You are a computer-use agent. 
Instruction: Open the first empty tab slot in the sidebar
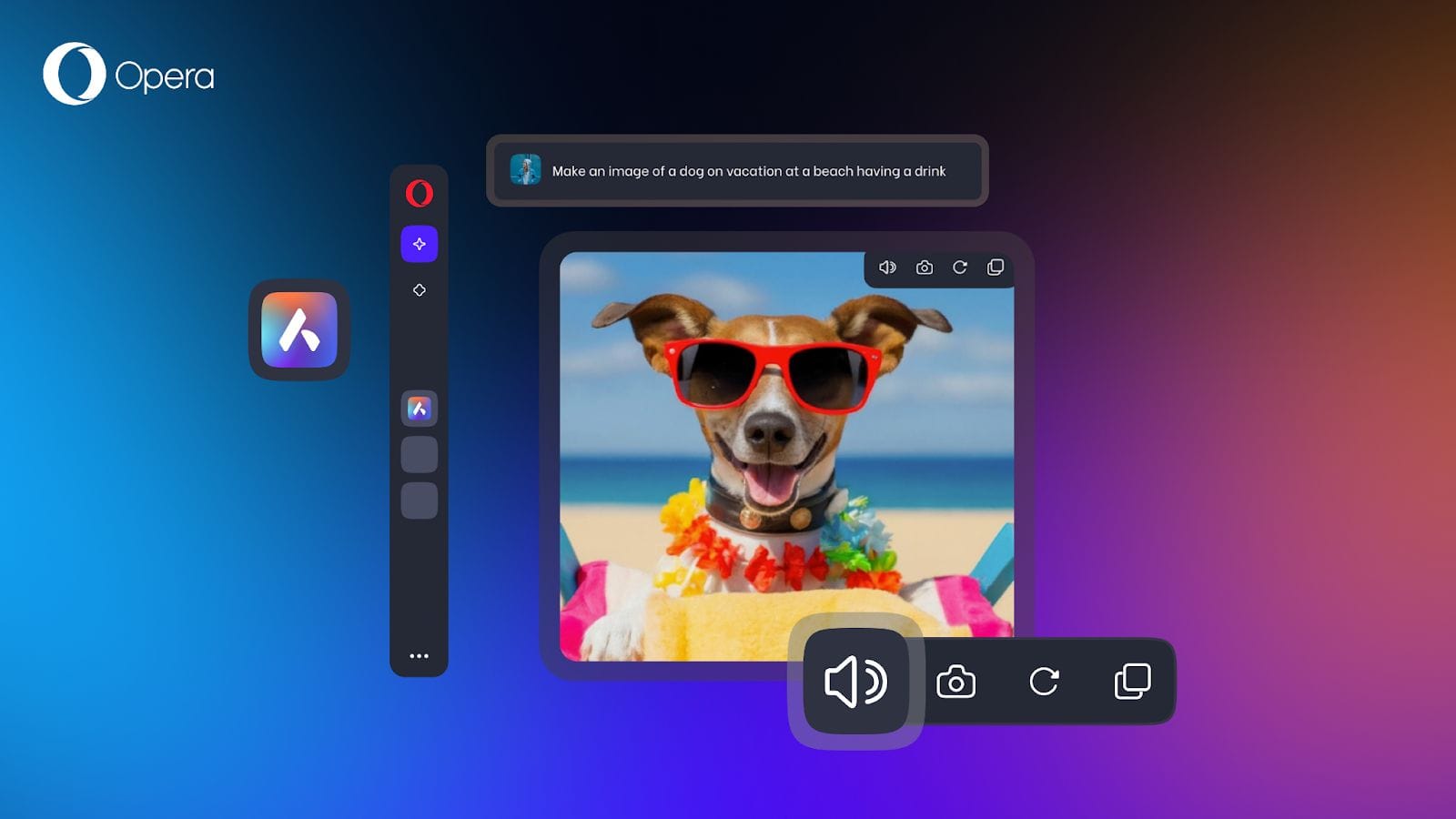pyautogui.click(x=419, y=453)
